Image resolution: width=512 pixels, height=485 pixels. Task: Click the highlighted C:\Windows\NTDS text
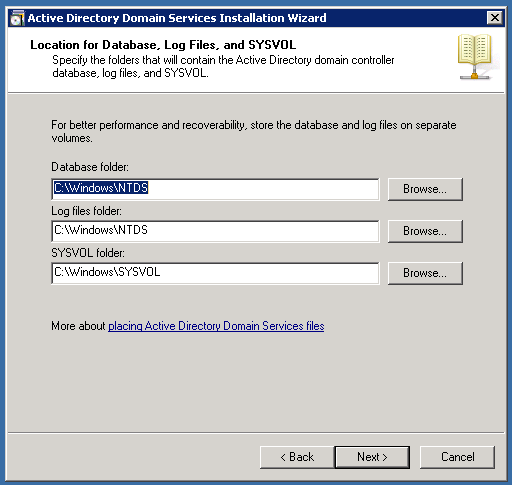point(101,188)
